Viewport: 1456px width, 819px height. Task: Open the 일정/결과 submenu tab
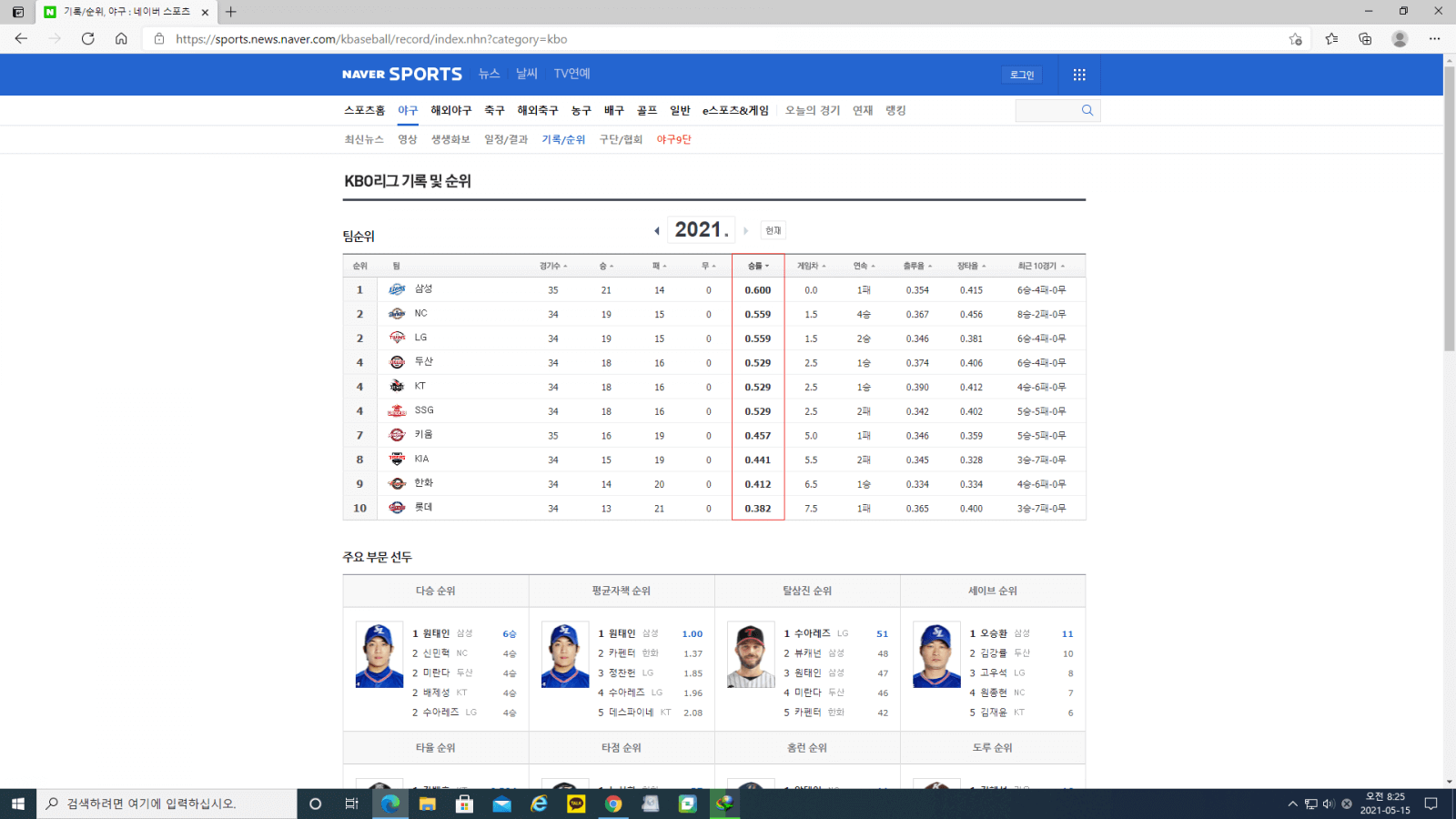(506, 139)
